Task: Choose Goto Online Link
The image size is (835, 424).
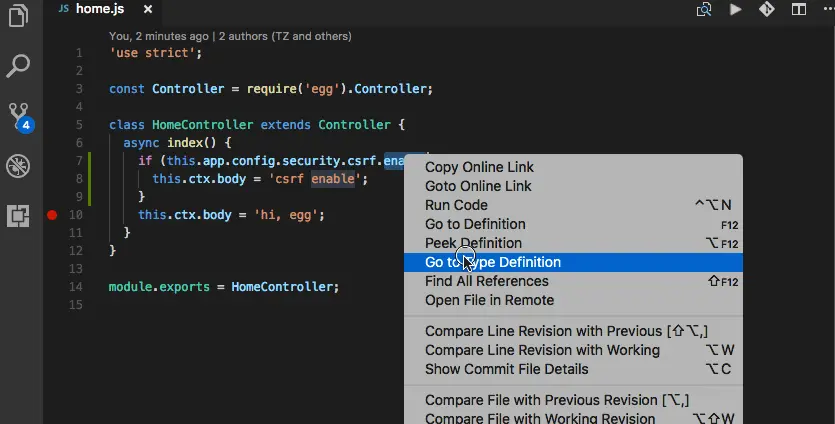Action: (x=573, y=186)
